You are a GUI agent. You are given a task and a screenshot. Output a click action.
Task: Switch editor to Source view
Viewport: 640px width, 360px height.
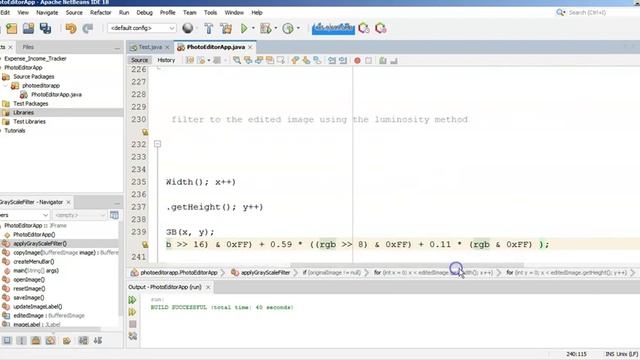coord(139,60)
